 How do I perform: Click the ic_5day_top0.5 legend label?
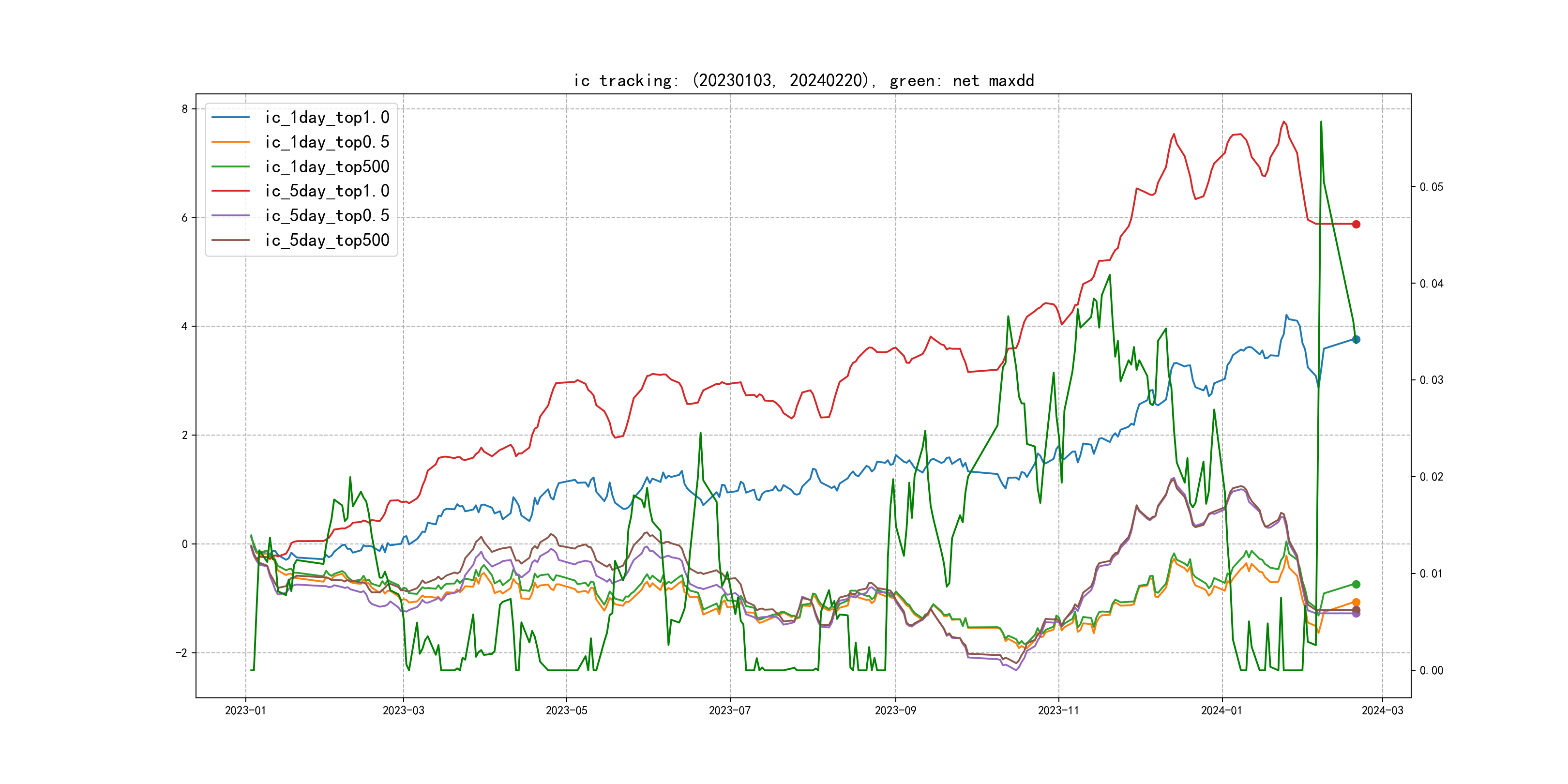point(327,215)
